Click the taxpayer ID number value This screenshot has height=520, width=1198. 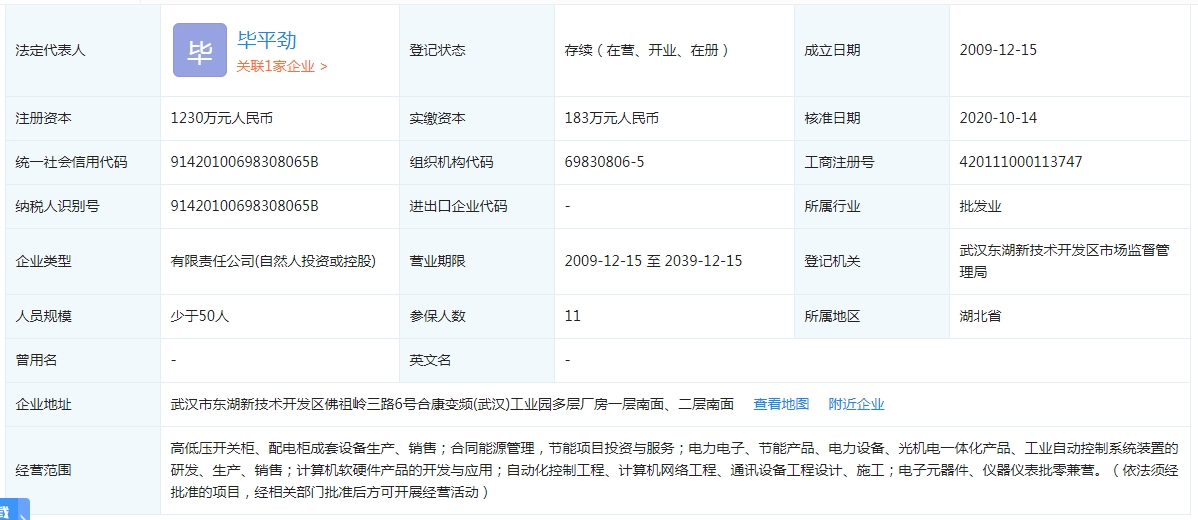(x=244, y=206)
